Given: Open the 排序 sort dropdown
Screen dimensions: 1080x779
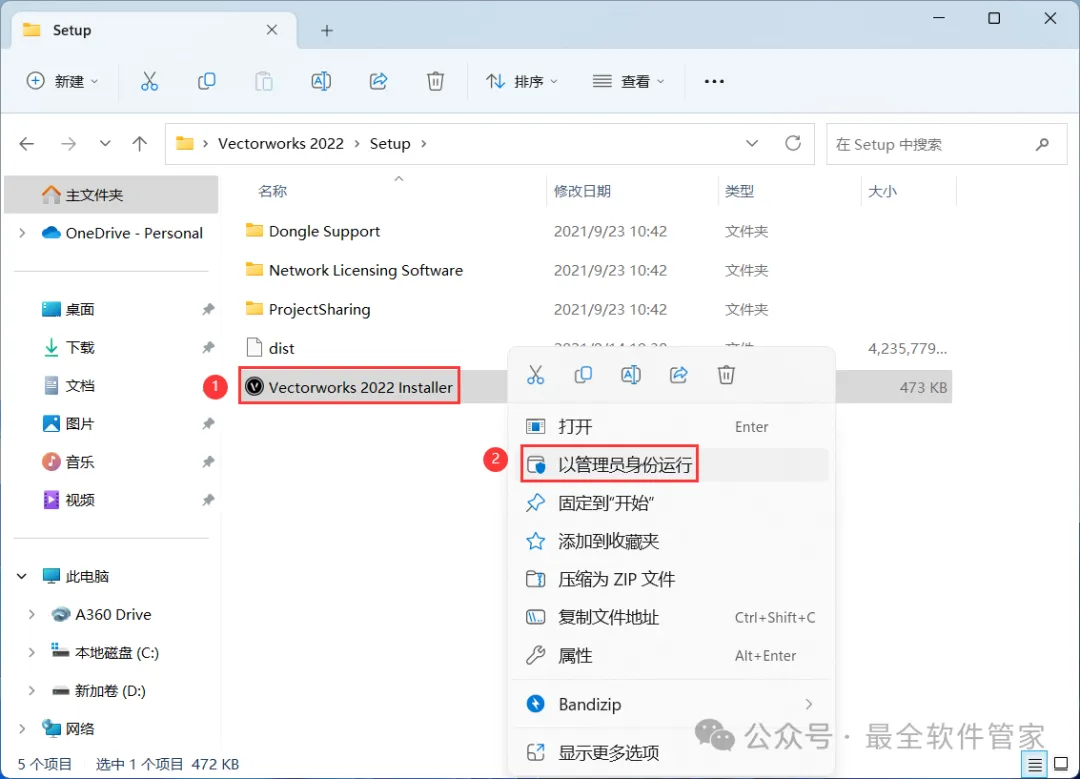Looking at the screenshot, I should [521, 81].
